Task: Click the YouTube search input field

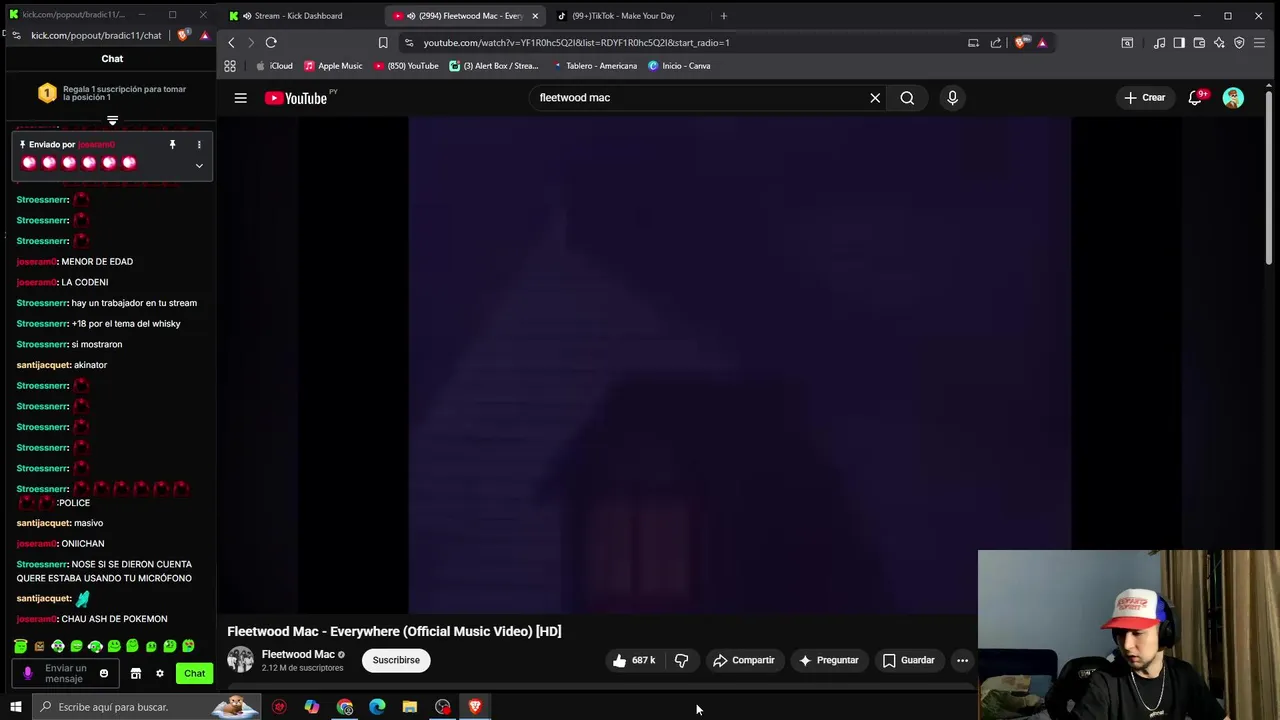Action: coord(700,98)
